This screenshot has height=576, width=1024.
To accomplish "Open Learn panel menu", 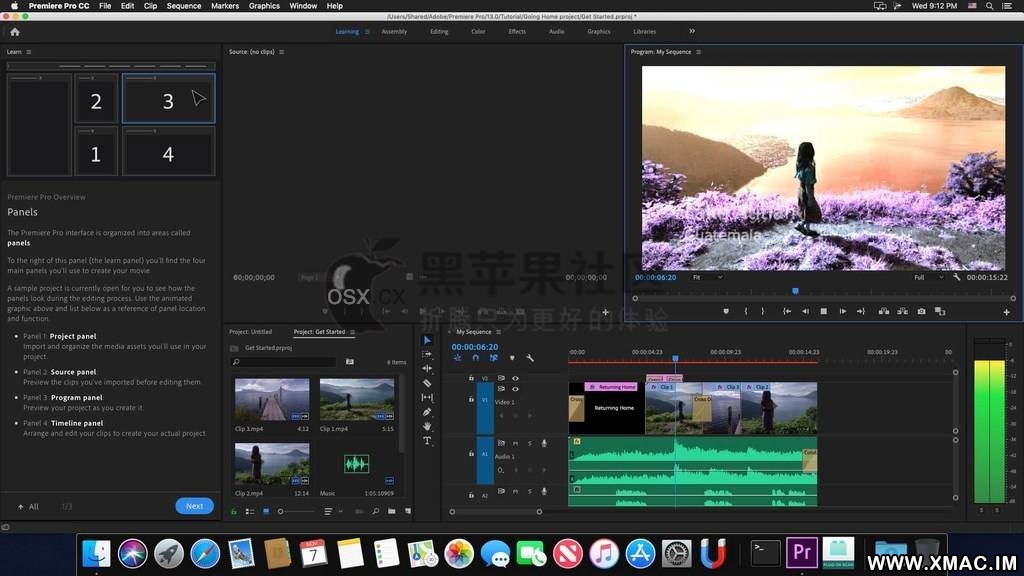I will tap(29, 52).
